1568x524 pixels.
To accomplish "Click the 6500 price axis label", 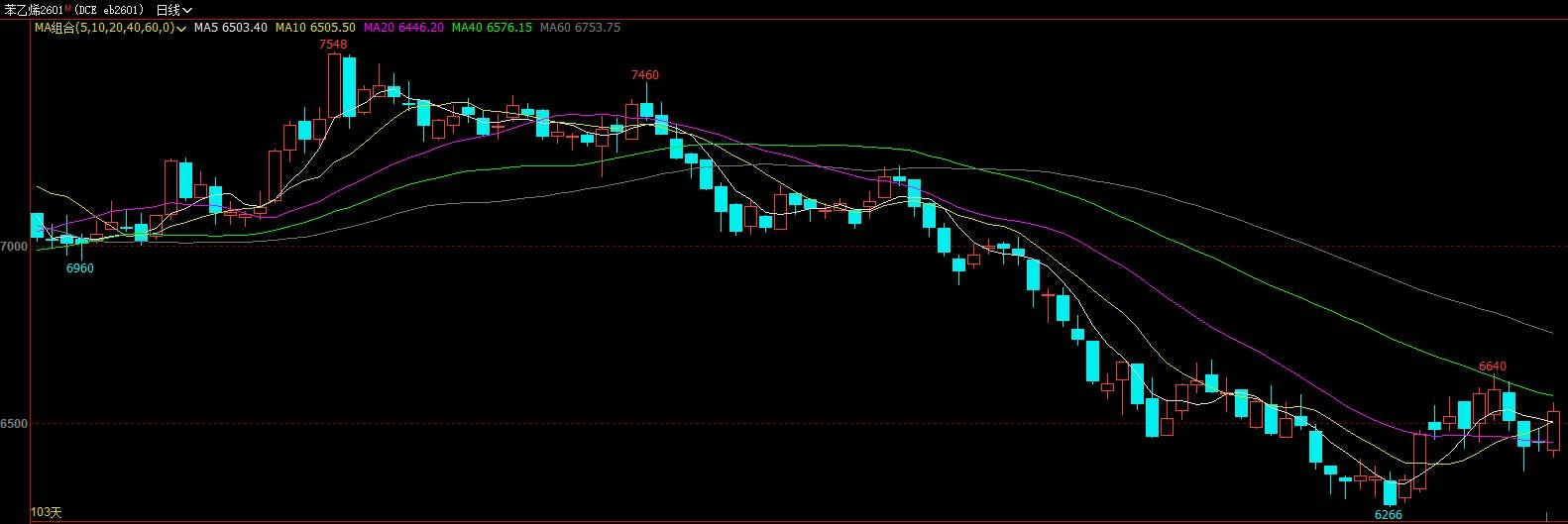I will (x=14, y=424).
